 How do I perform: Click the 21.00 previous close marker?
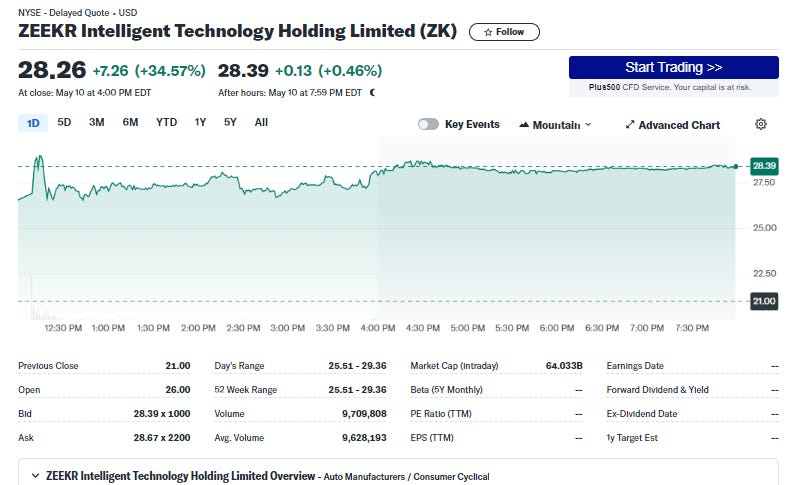pos(764,301)
